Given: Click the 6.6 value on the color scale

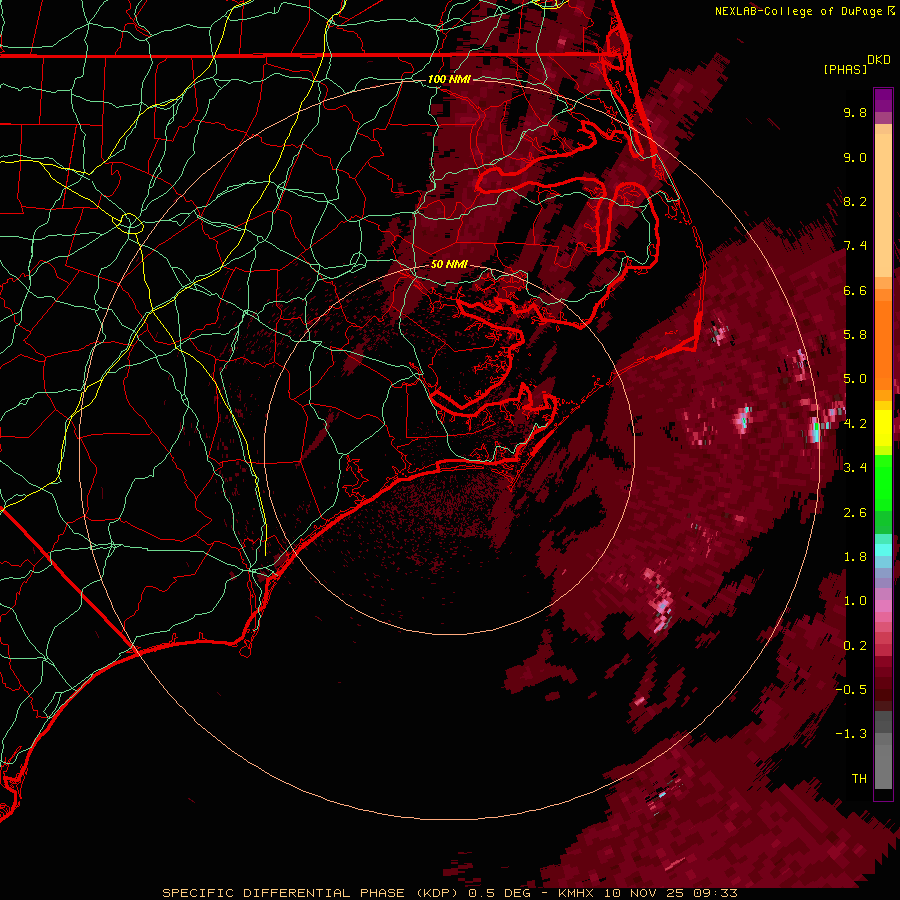Looking at the screenshot, I should [x=855, y=290].
